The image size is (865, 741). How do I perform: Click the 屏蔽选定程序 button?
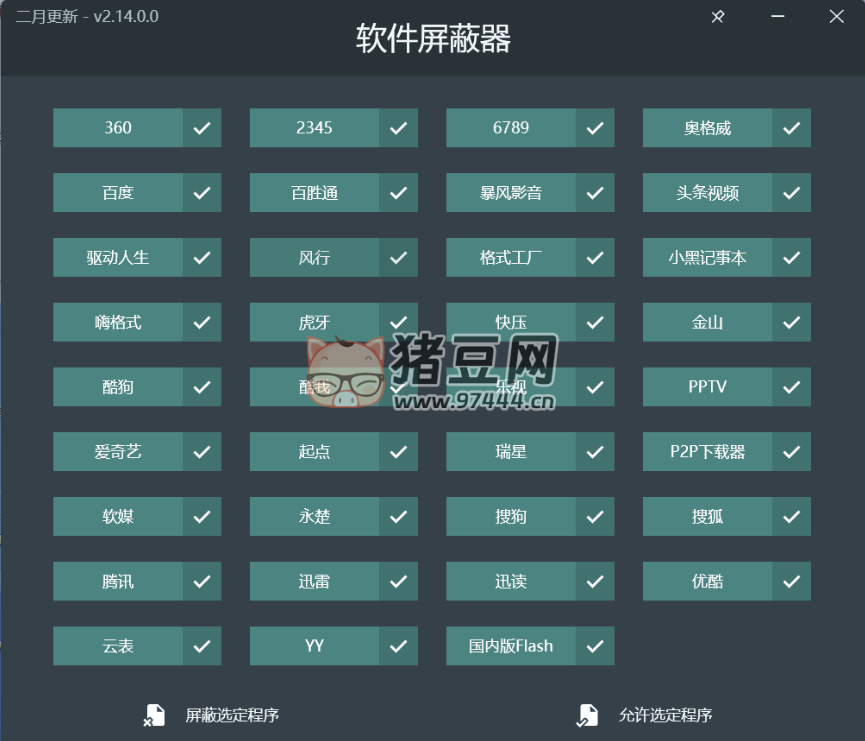click(232, 715)
